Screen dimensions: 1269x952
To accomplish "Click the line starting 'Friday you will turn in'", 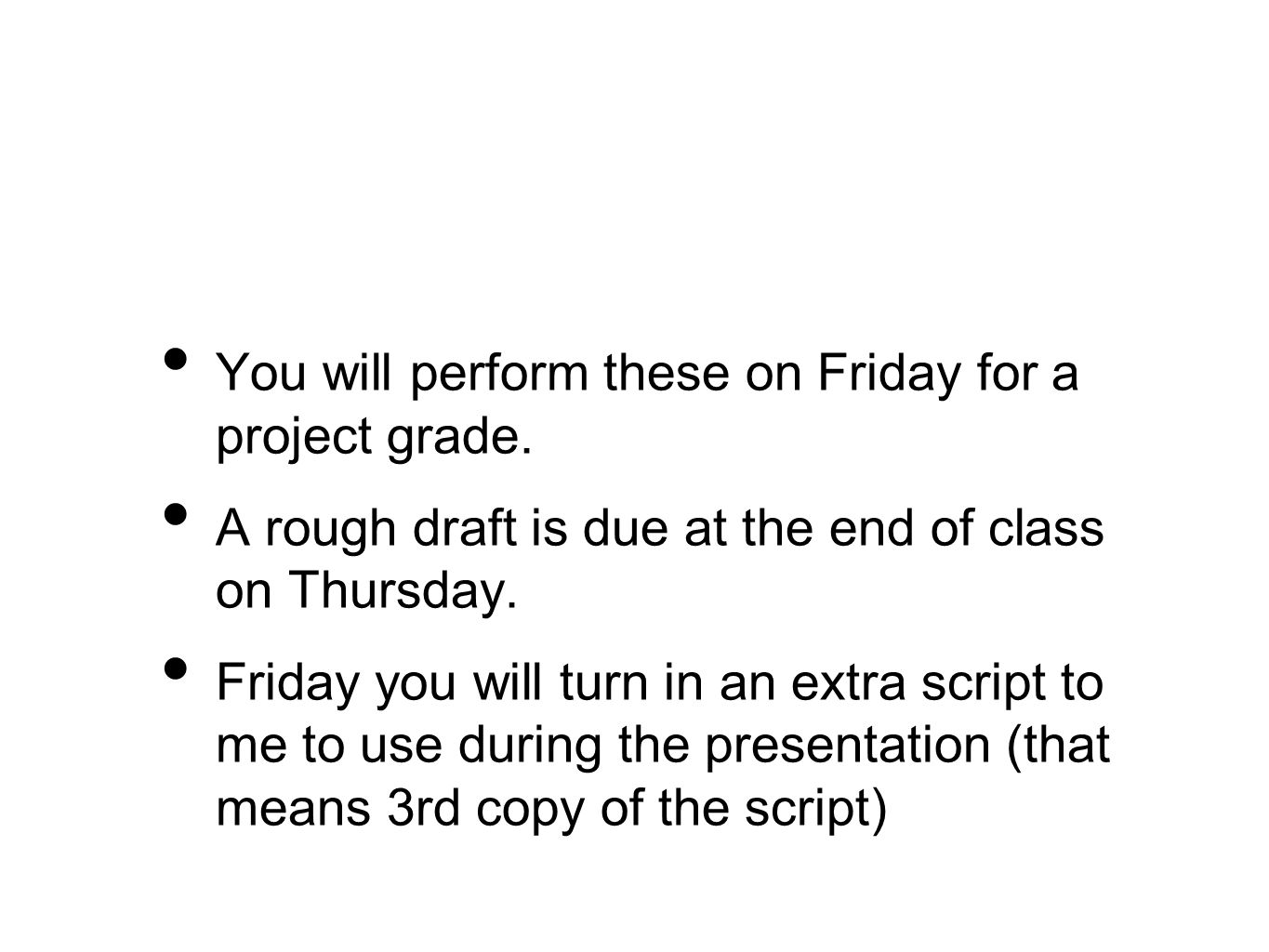I will pyautogui.click(x=661, y=684).
